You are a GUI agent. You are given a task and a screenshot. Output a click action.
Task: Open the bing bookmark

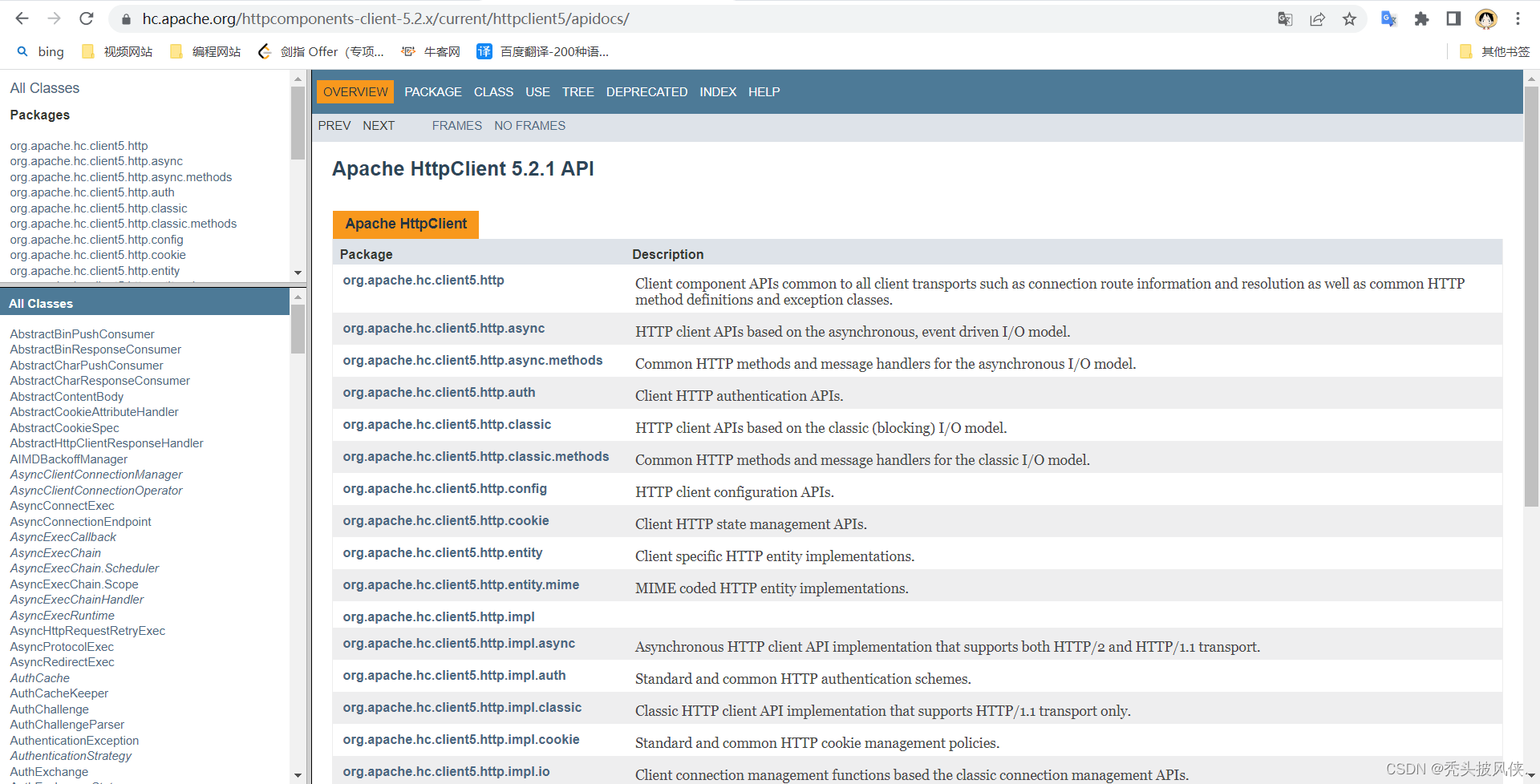40,51
